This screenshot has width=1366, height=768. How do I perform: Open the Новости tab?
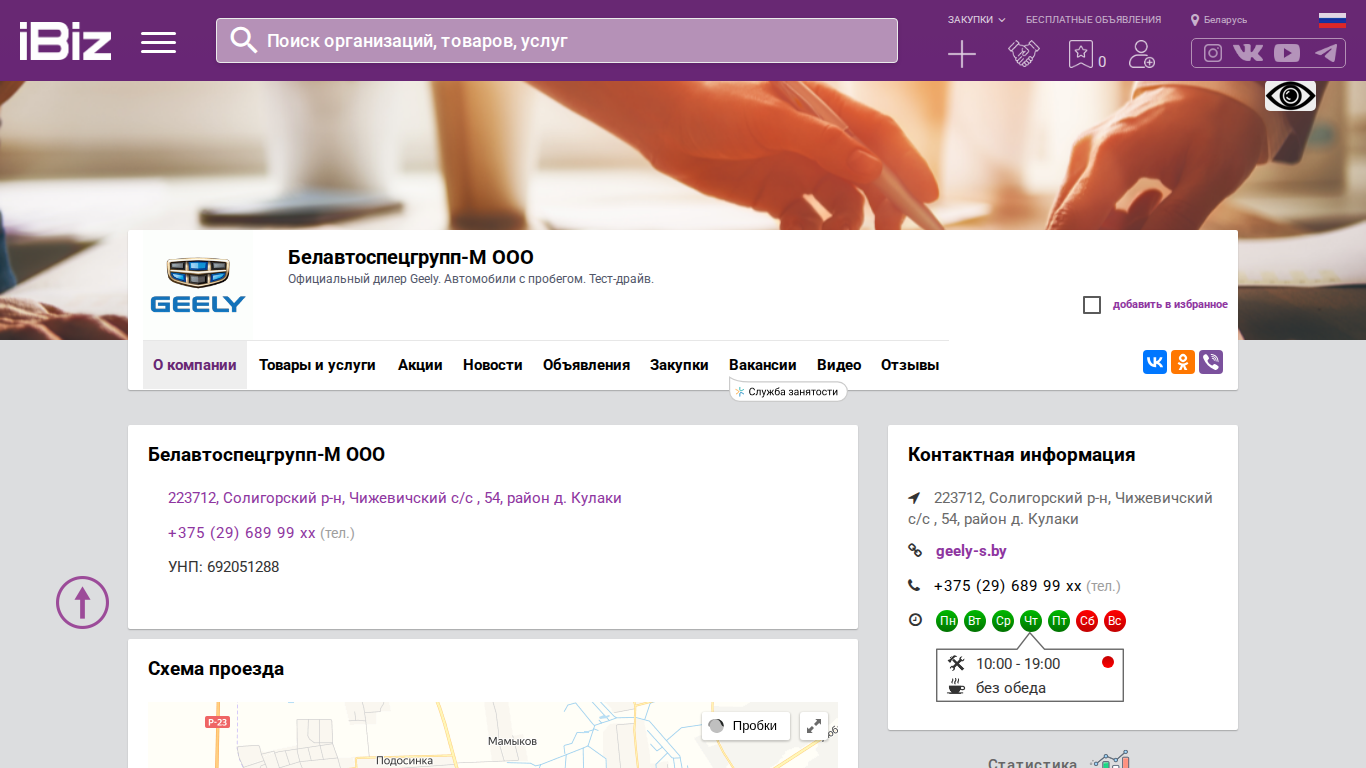pos(493,365)
